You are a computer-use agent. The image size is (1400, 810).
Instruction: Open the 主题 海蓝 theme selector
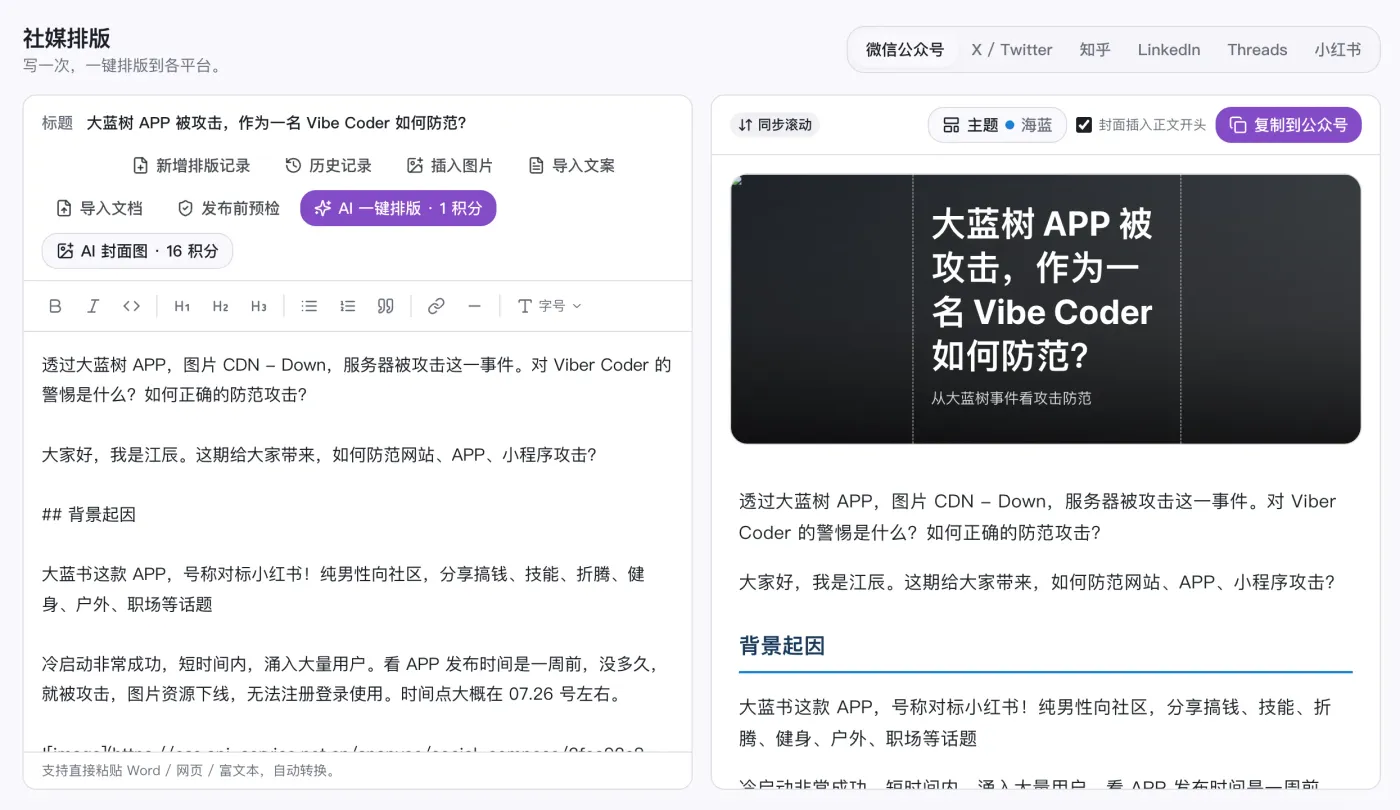coord(997,125)
